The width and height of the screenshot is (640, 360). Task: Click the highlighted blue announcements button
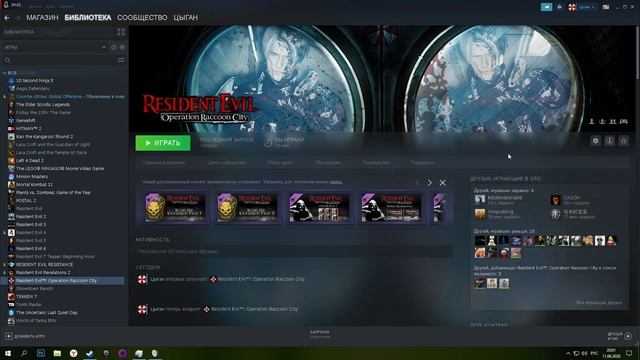[546, 7]
